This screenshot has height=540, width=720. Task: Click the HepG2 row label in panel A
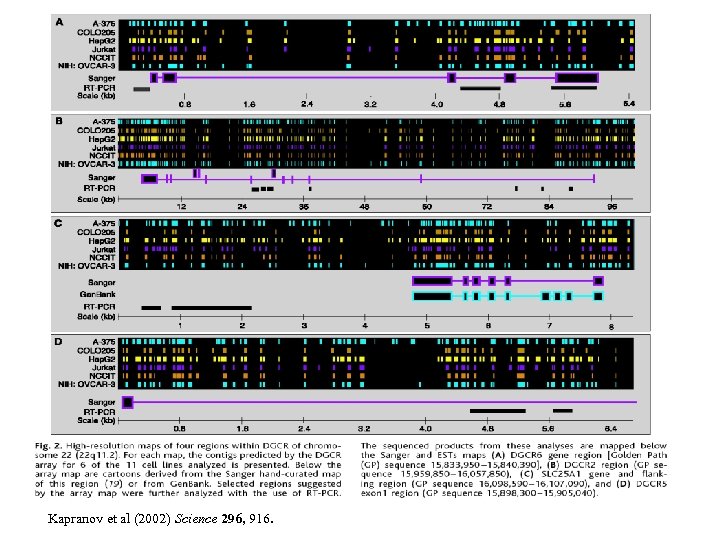[x=102, y=40]
